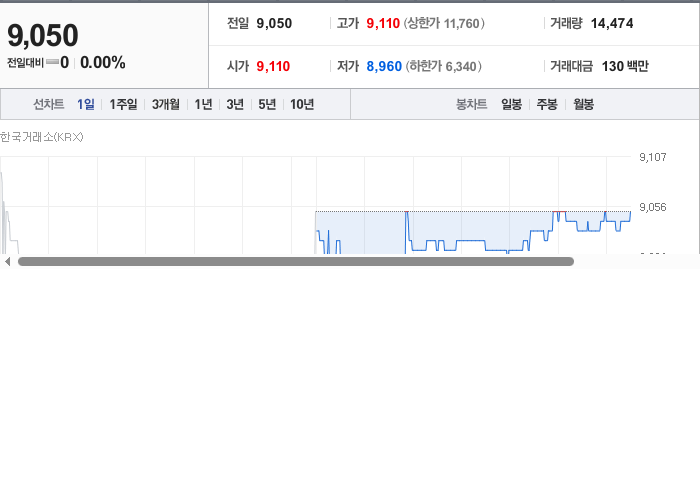Viewport: 700px width, 490px height.
Task: Switch to the 1주일 chart period
Action: coord(123,104)
